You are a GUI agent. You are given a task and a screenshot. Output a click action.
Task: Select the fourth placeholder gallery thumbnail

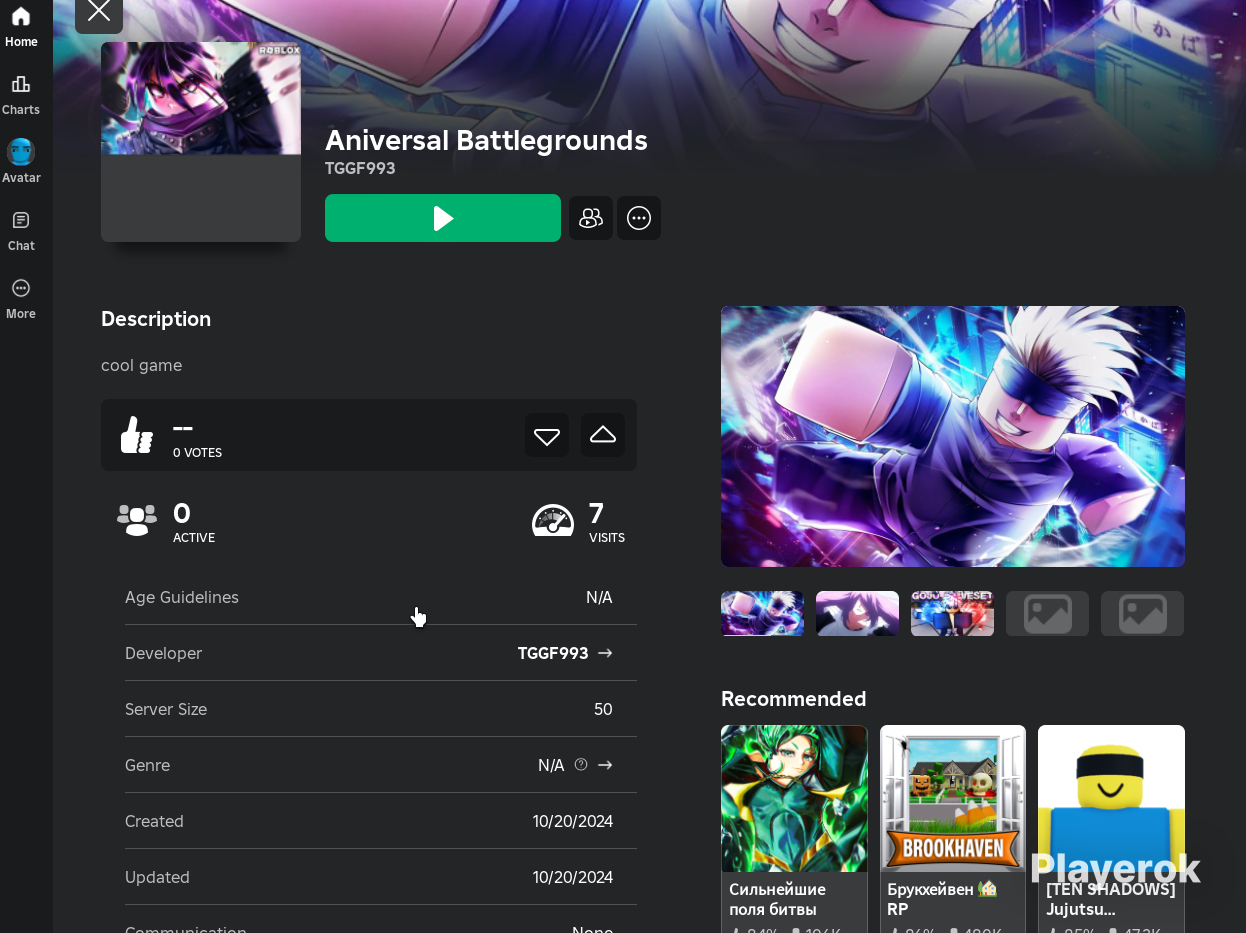pyautogui.click(x=1047, y=613)
